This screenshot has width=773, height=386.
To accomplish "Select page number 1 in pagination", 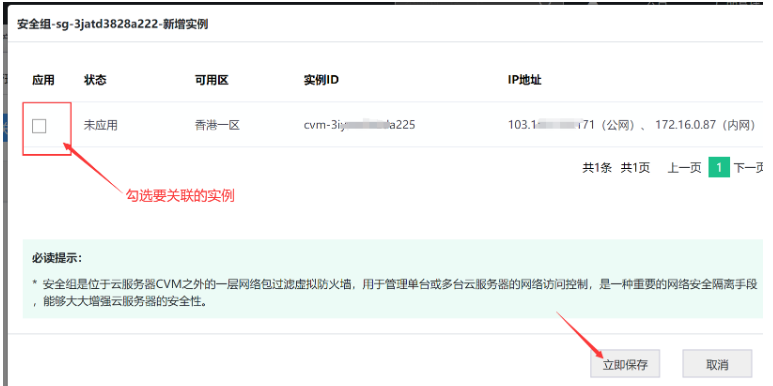I will click(x=719, y=168).
